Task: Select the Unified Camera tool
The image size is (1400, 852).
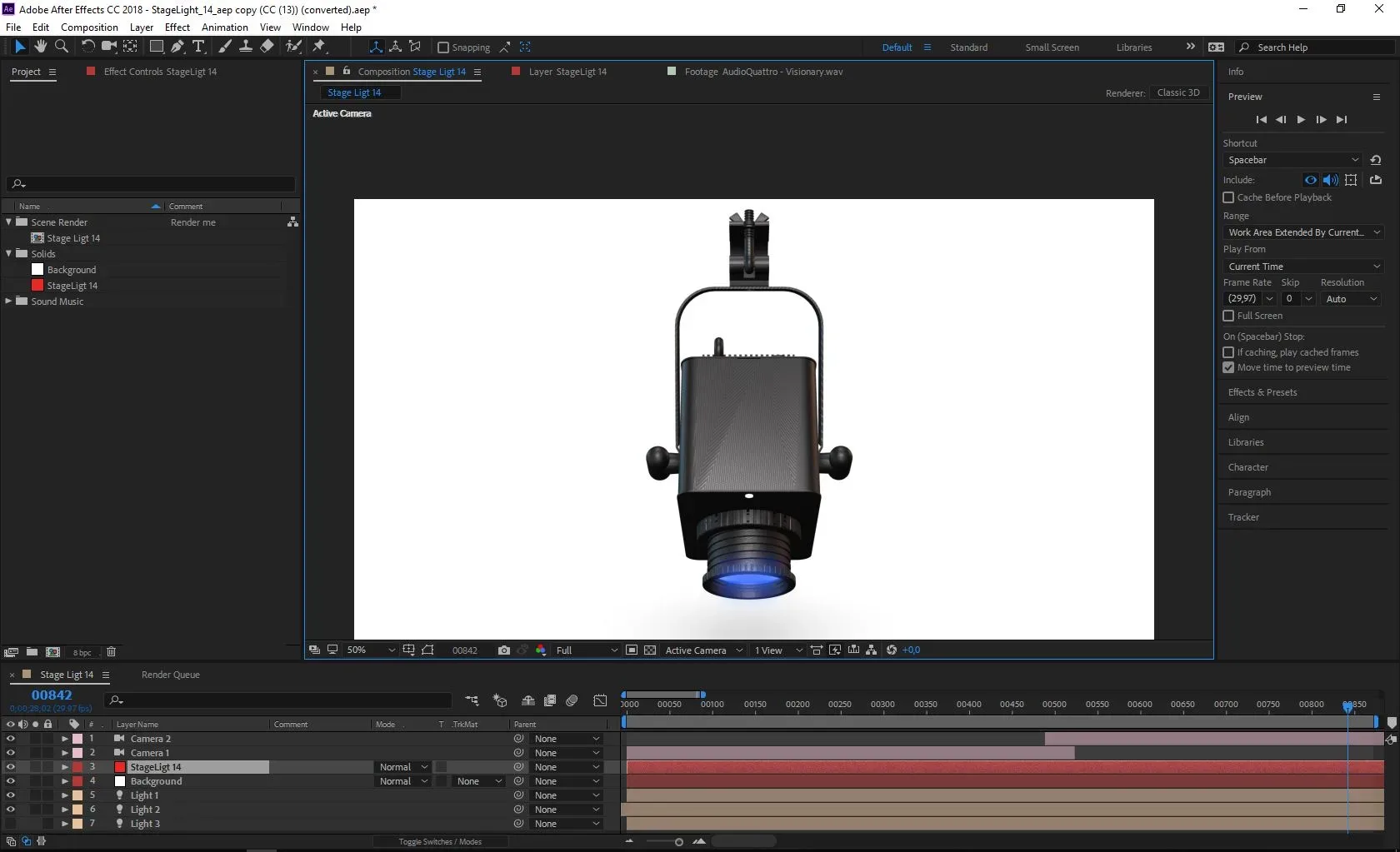Action: 108,47
